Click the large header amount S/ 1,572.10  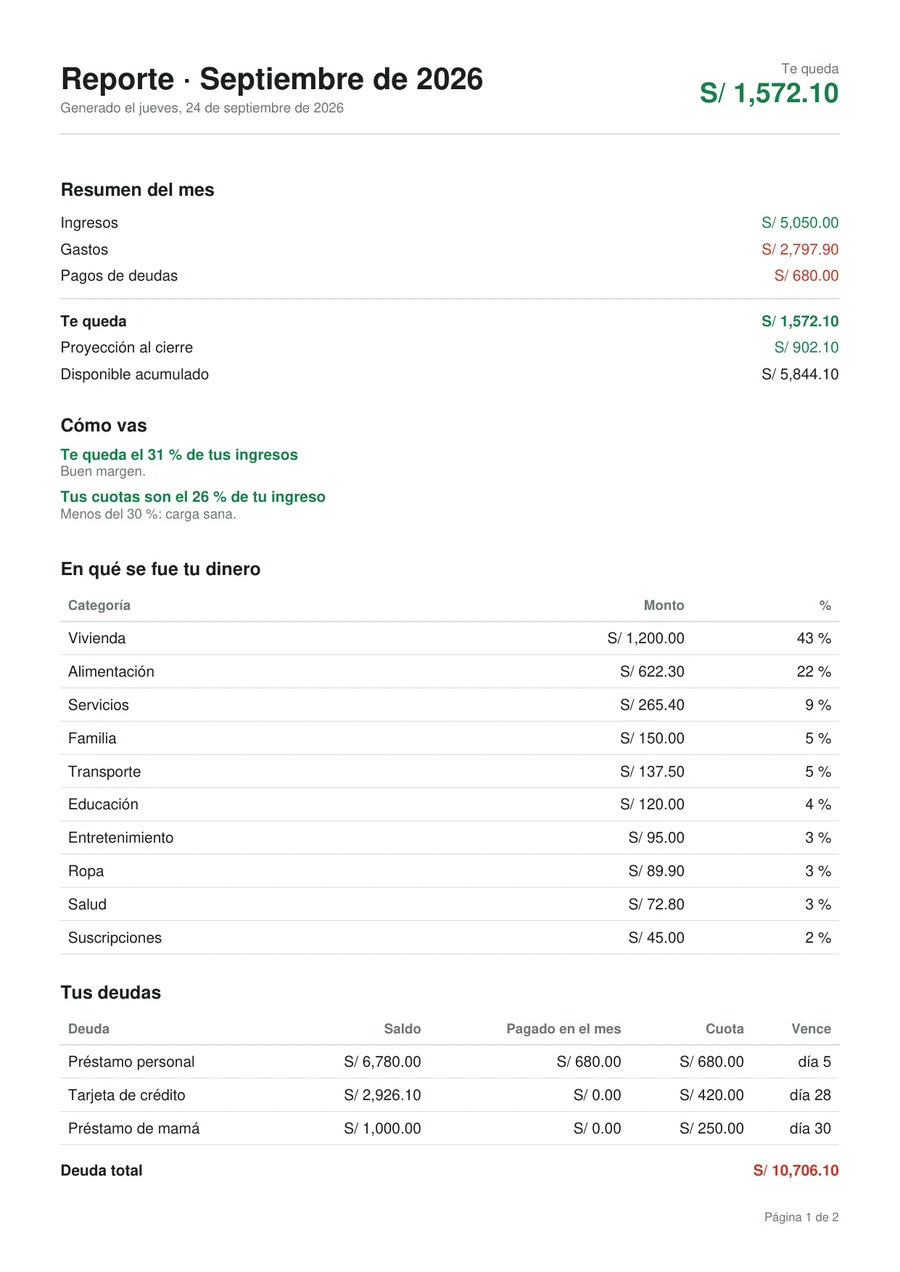[x=769, y=93]
